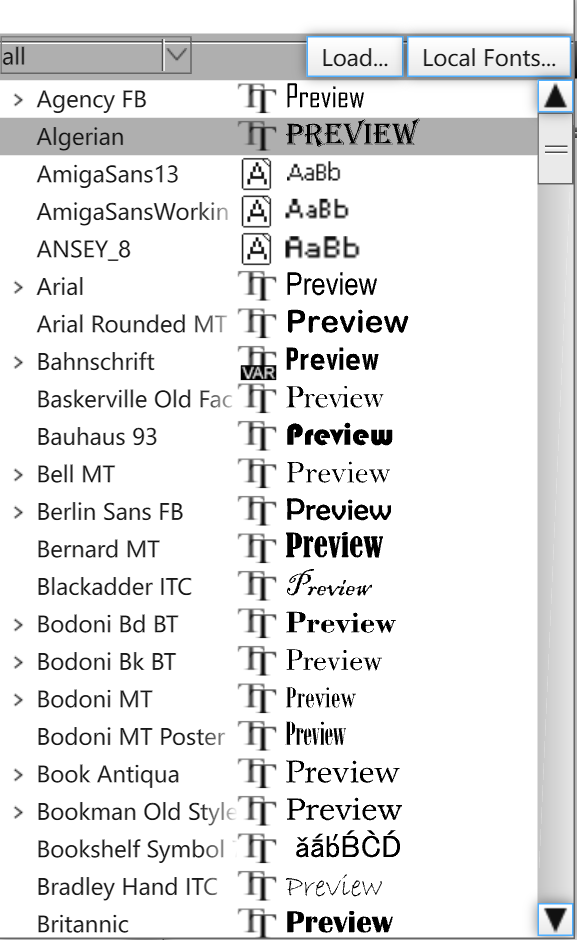Click the TrueType icon for Blackadder ITC
577x940 pixels.
[257, 586]
